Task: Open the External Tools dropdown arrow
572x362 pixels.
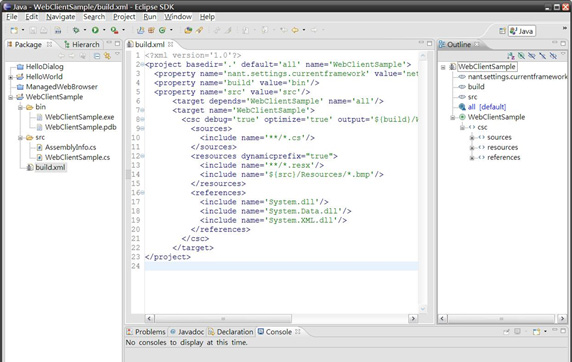Action: click(x=123, y=30)
